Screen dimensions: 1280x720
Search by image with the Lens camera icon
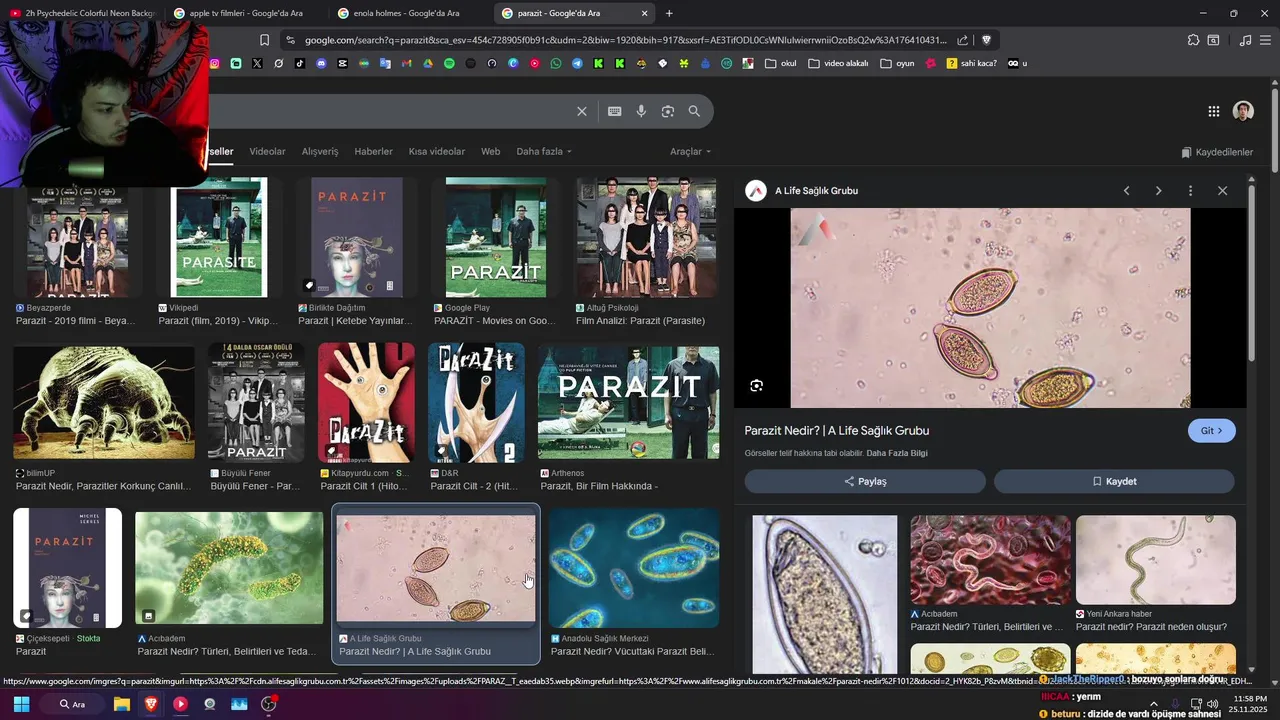[x=668, y=111]
